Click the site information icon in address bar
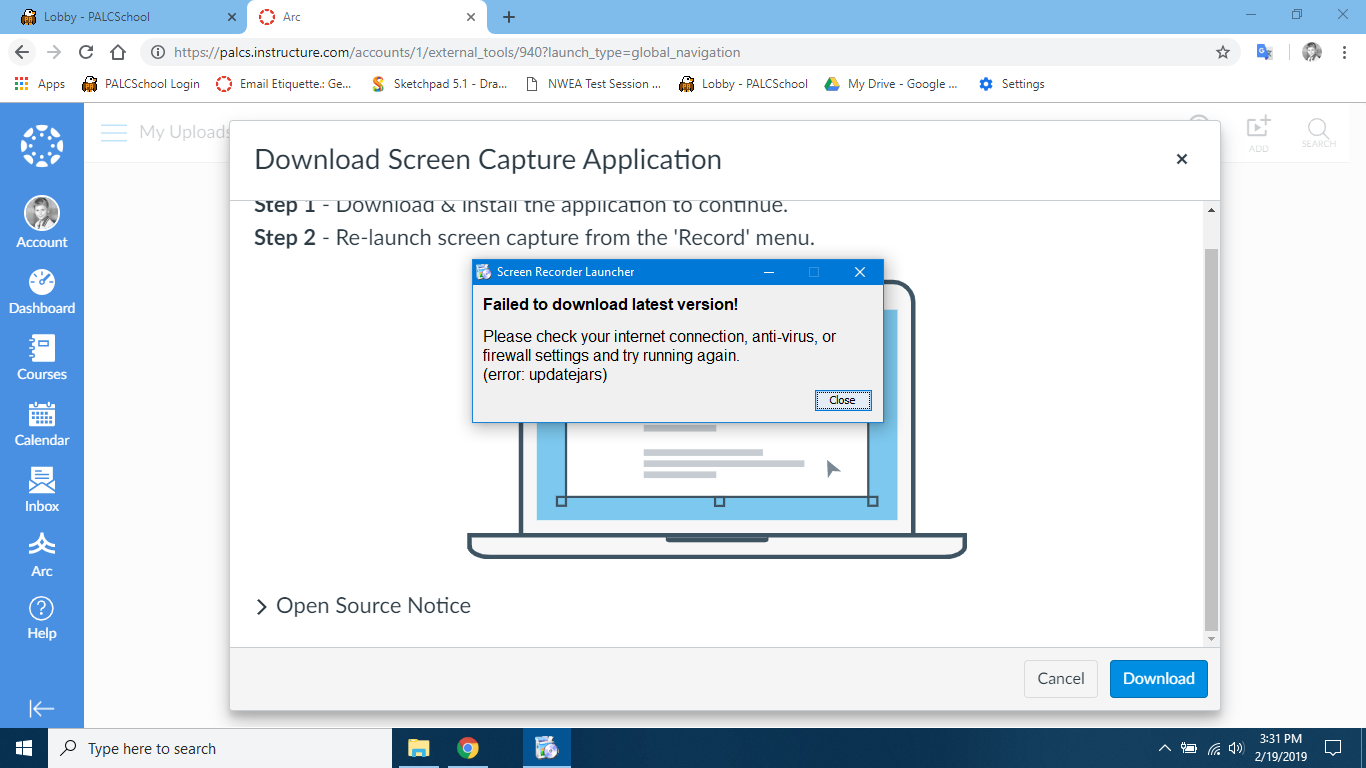Viewport: 1366px width, 768px height. click(157, 52)
